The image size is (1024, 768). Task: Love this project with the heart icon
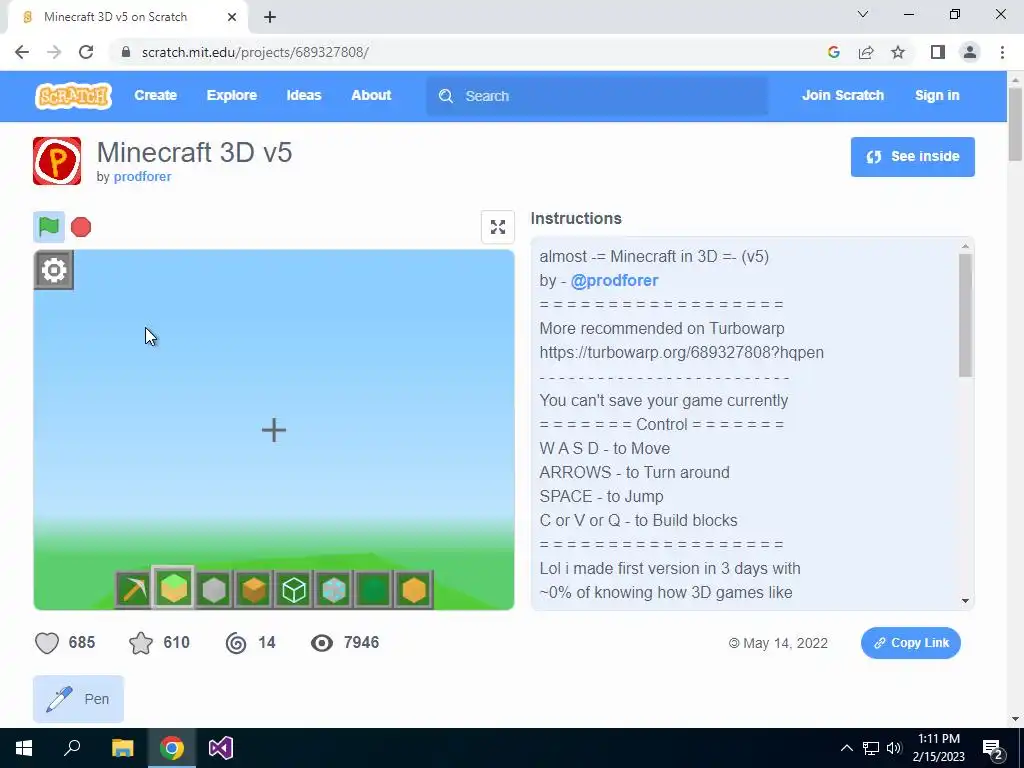[47, 643]
